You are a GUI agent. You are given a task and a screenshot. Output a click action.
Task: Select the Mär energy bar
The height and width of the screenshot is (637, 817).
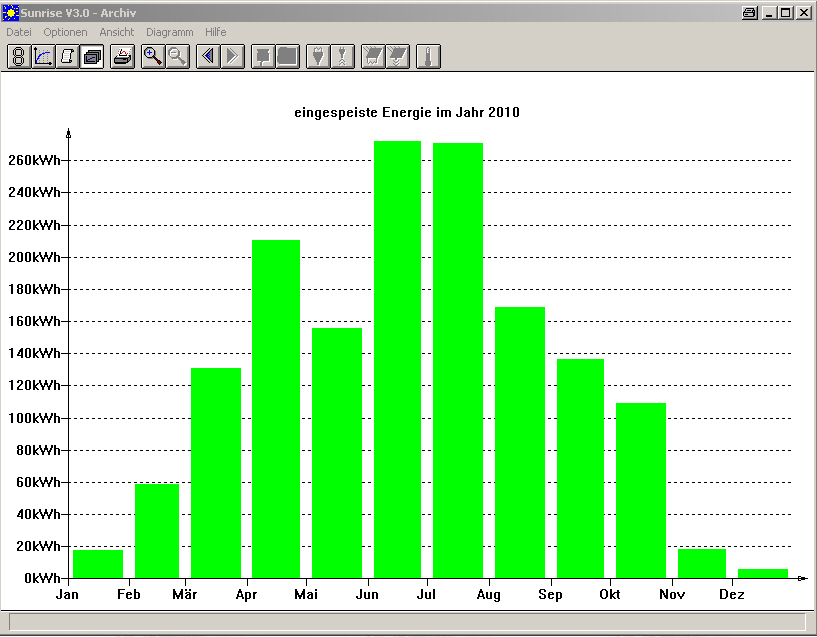pos(216,473)
